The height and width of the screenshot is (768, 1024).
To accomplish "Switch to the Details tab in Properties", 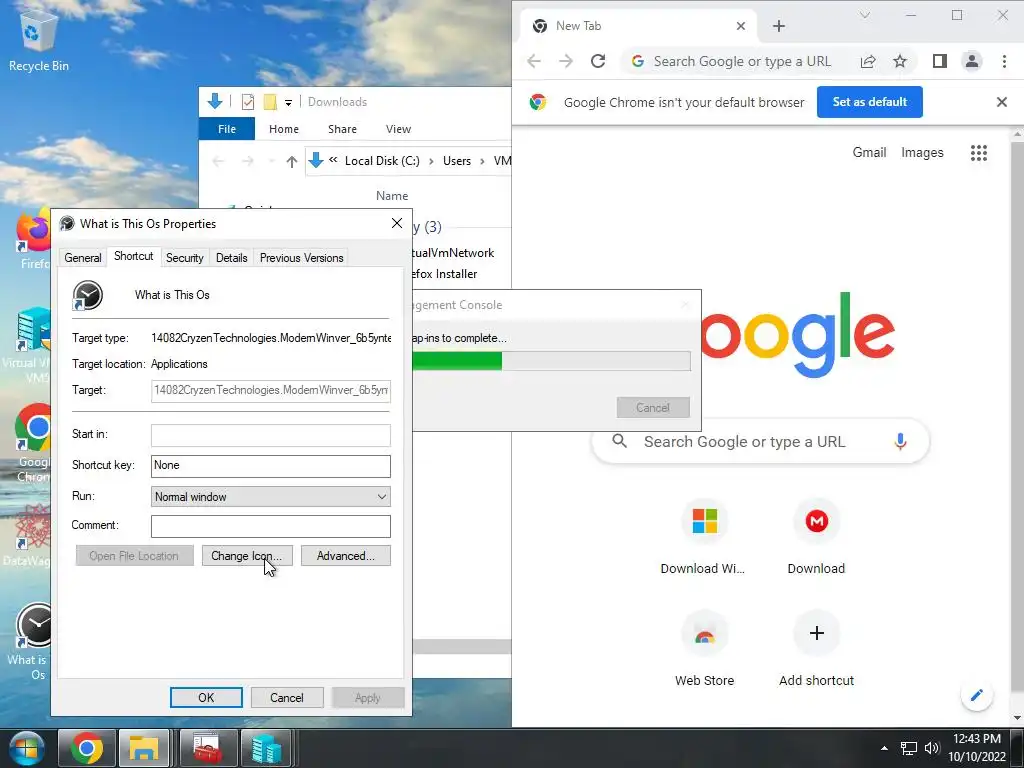I will coord(232,257).
